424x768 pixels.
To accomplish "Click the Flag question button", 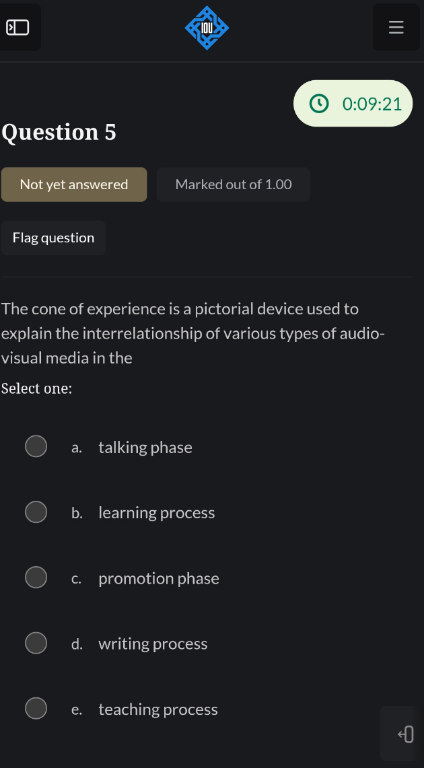I will tap(53, 238).
